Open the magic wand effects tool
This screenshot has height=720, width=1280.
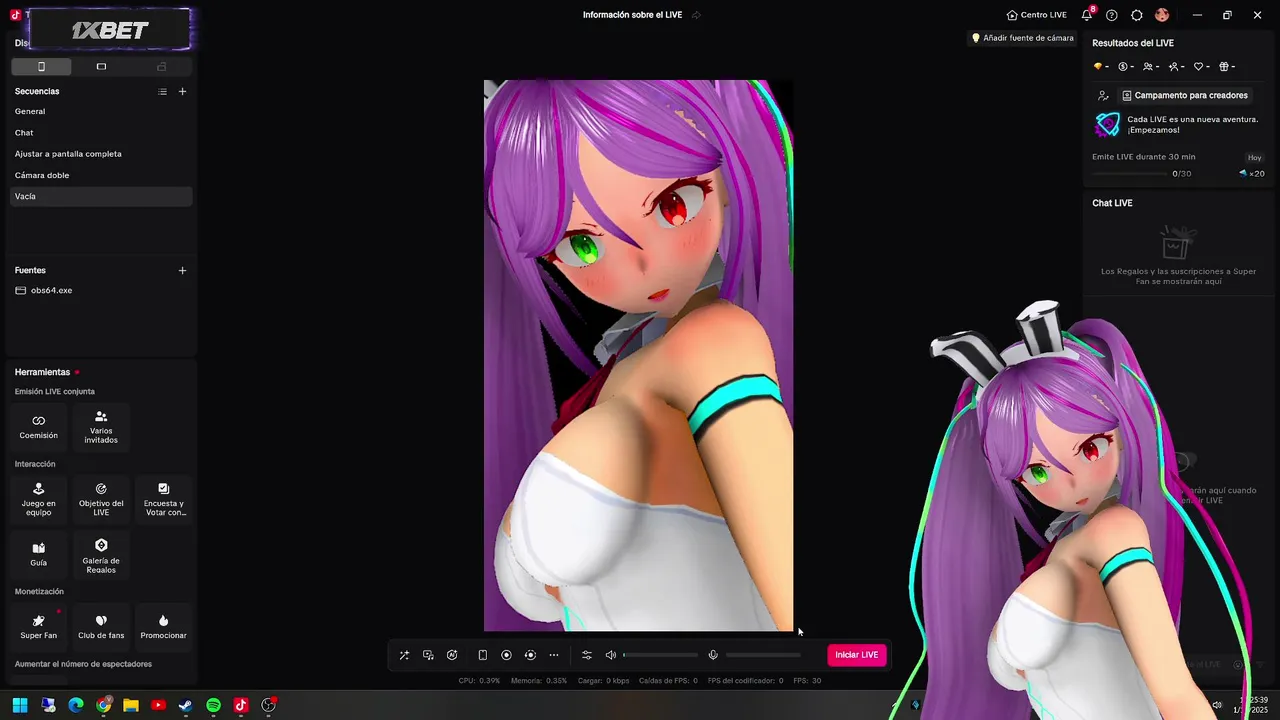point(404,655)
